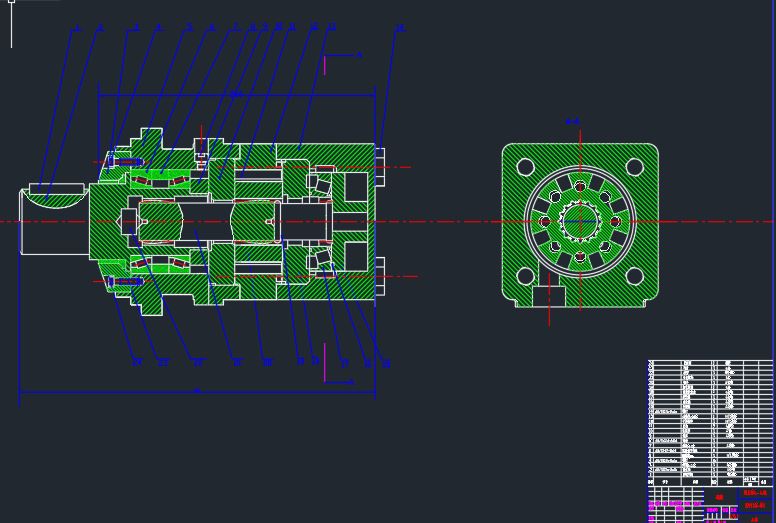The image size is (776, 523).
Task: Select the lower magenta section cut line
Action: click(x=325, y=363)
